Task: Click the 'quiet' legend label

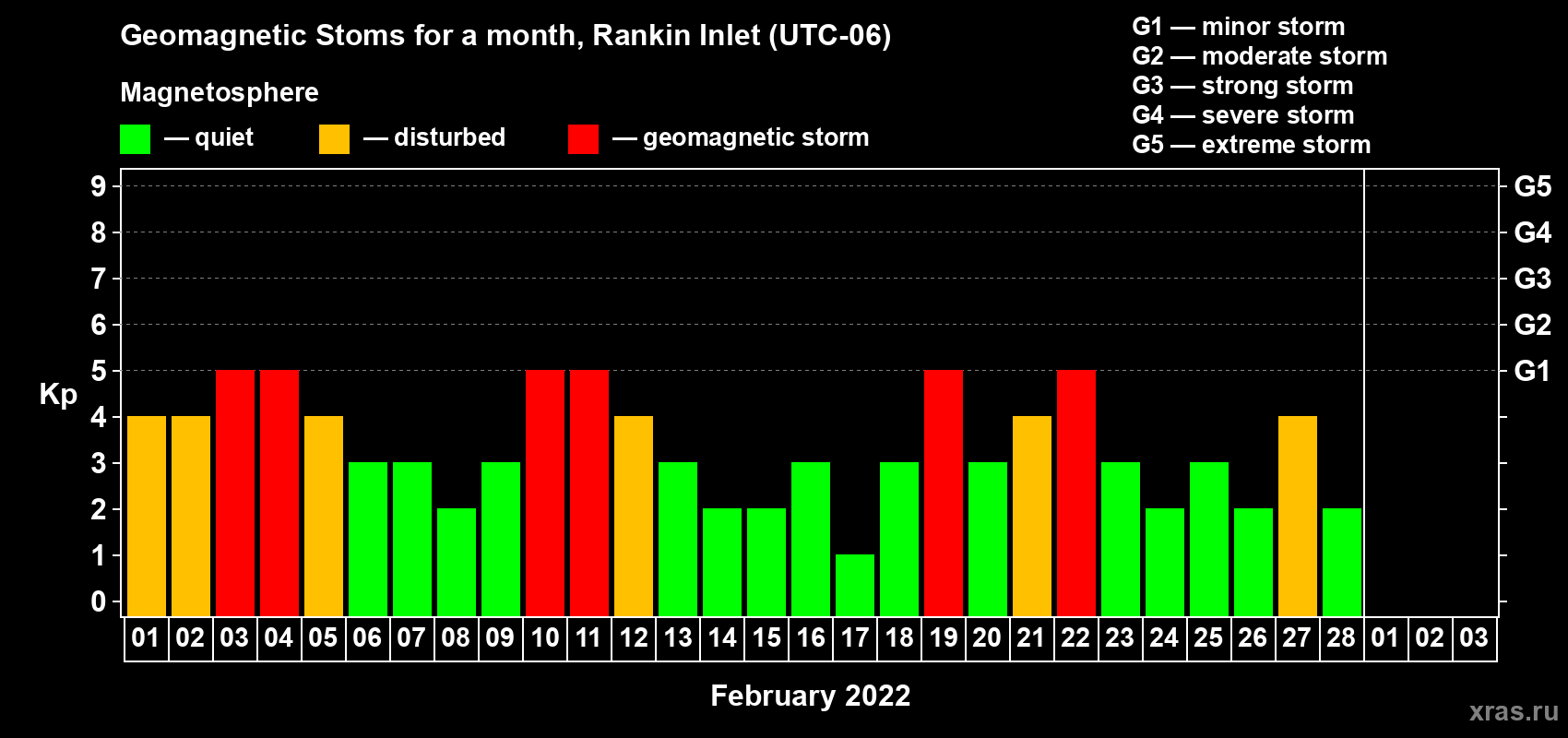Action: (224, 137)
